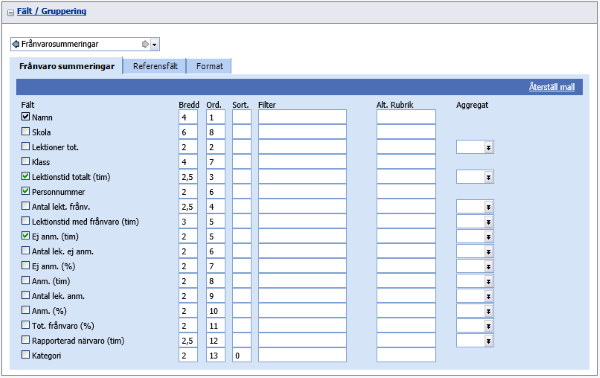Viewport: 600px width, 378px height.
Task: Click the Fält / Gruppering heading link
Action: point(52,11)
